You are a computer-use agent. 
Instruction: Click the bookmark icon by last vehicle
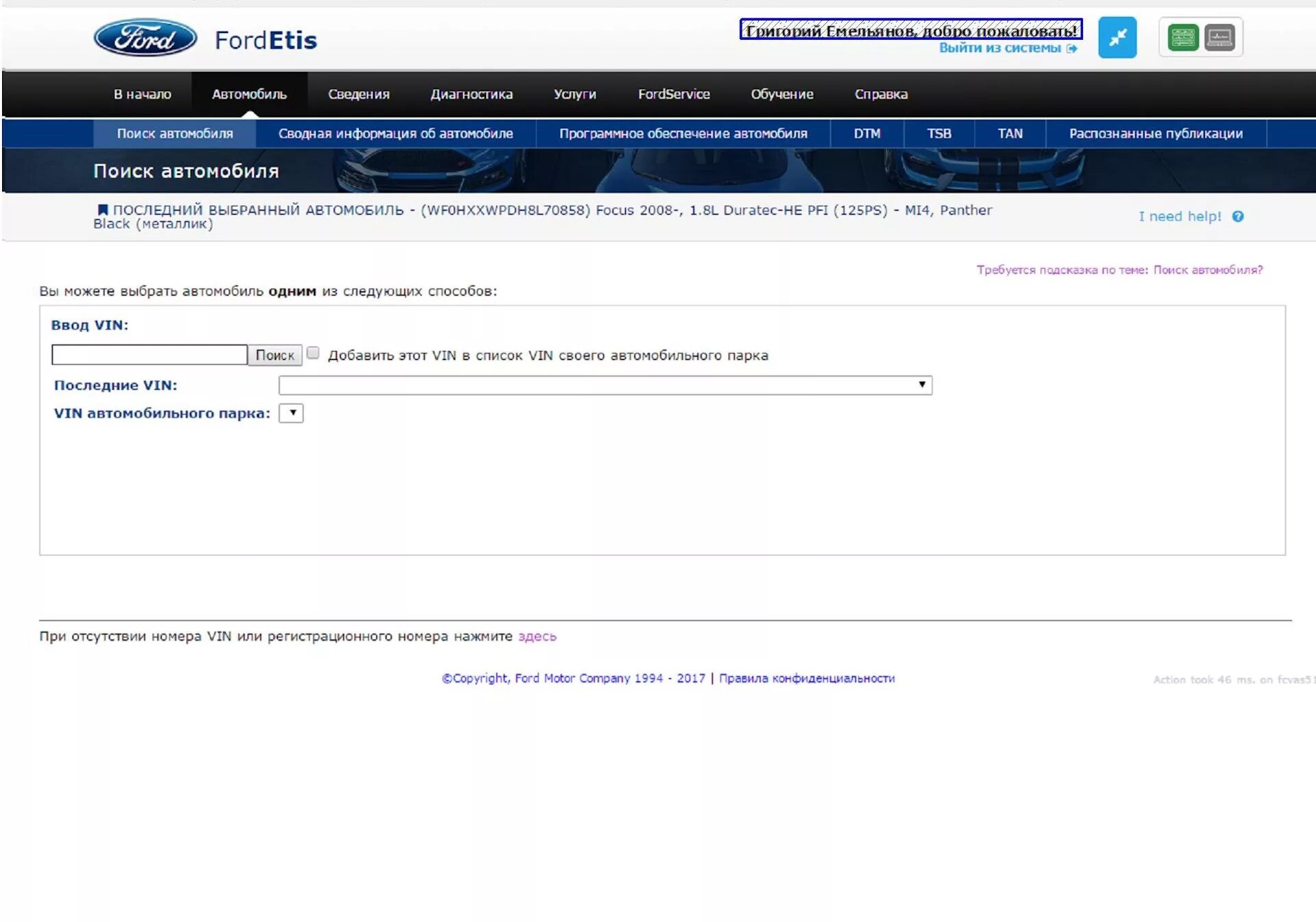102,210
